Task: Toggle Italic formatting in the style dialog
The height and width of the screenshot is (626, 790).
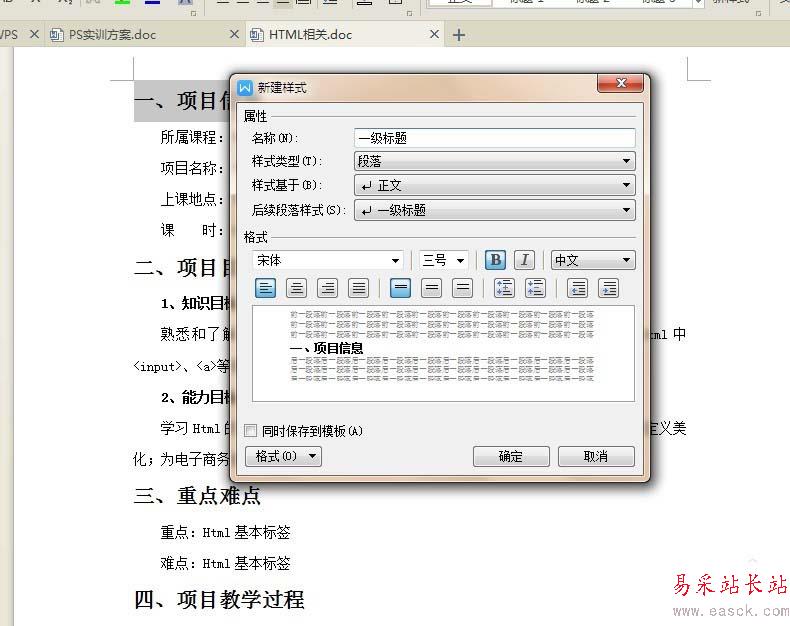Action: click(x=524, y=260)
